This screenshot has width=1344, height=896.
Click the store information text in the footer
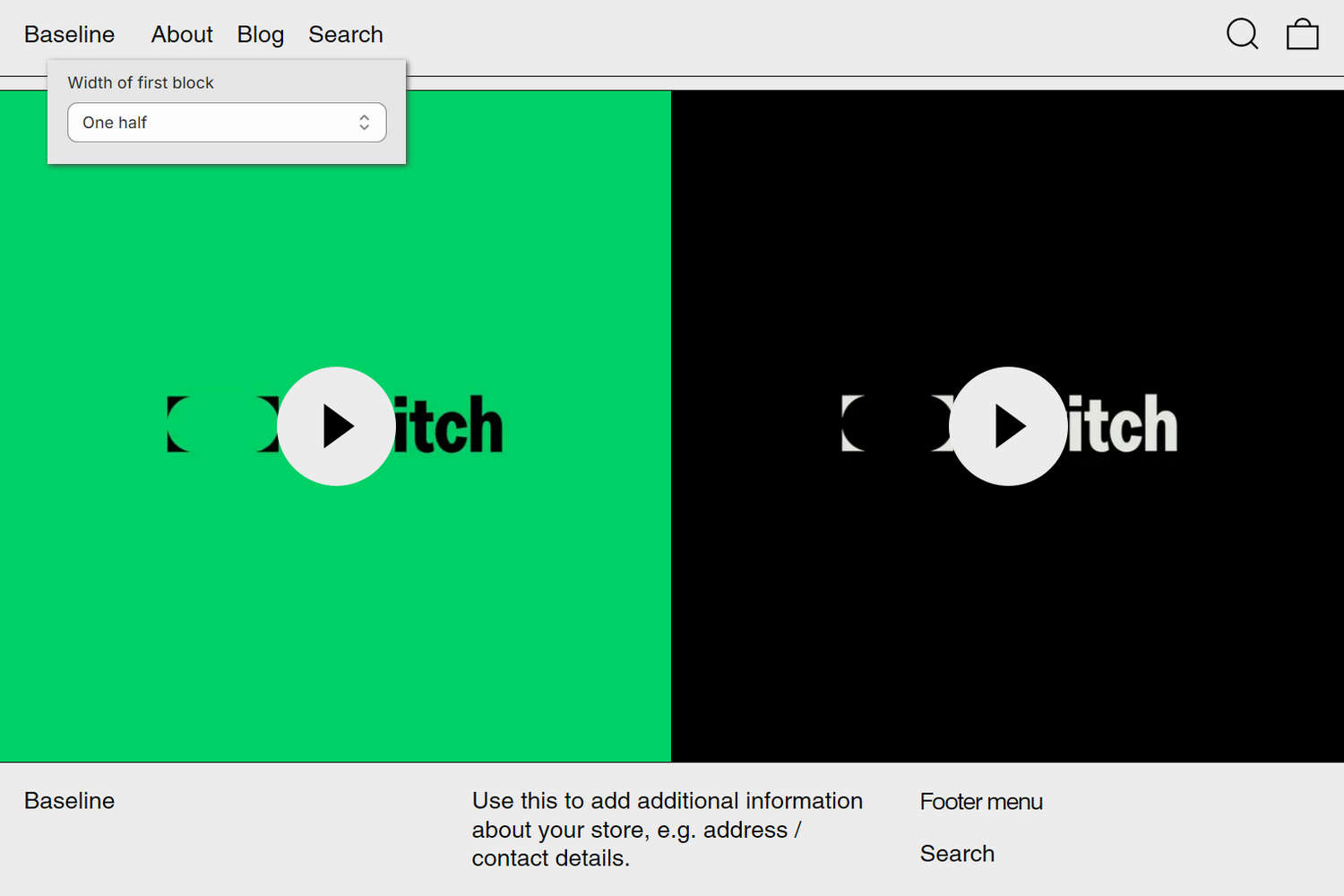point(668,829)
